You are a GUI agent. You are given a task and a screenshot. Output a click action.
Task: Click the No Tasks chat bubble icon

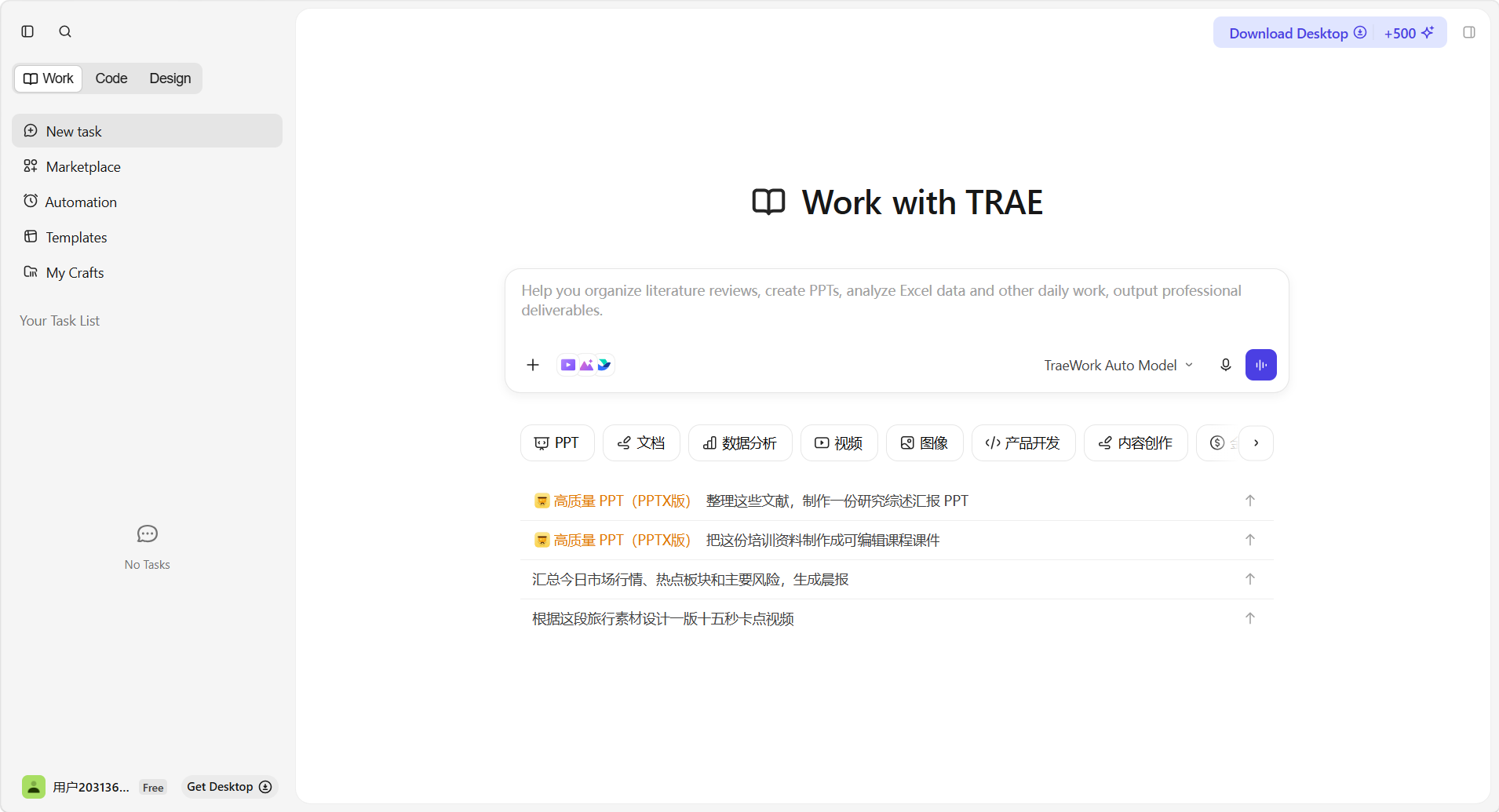click(148, 534)
